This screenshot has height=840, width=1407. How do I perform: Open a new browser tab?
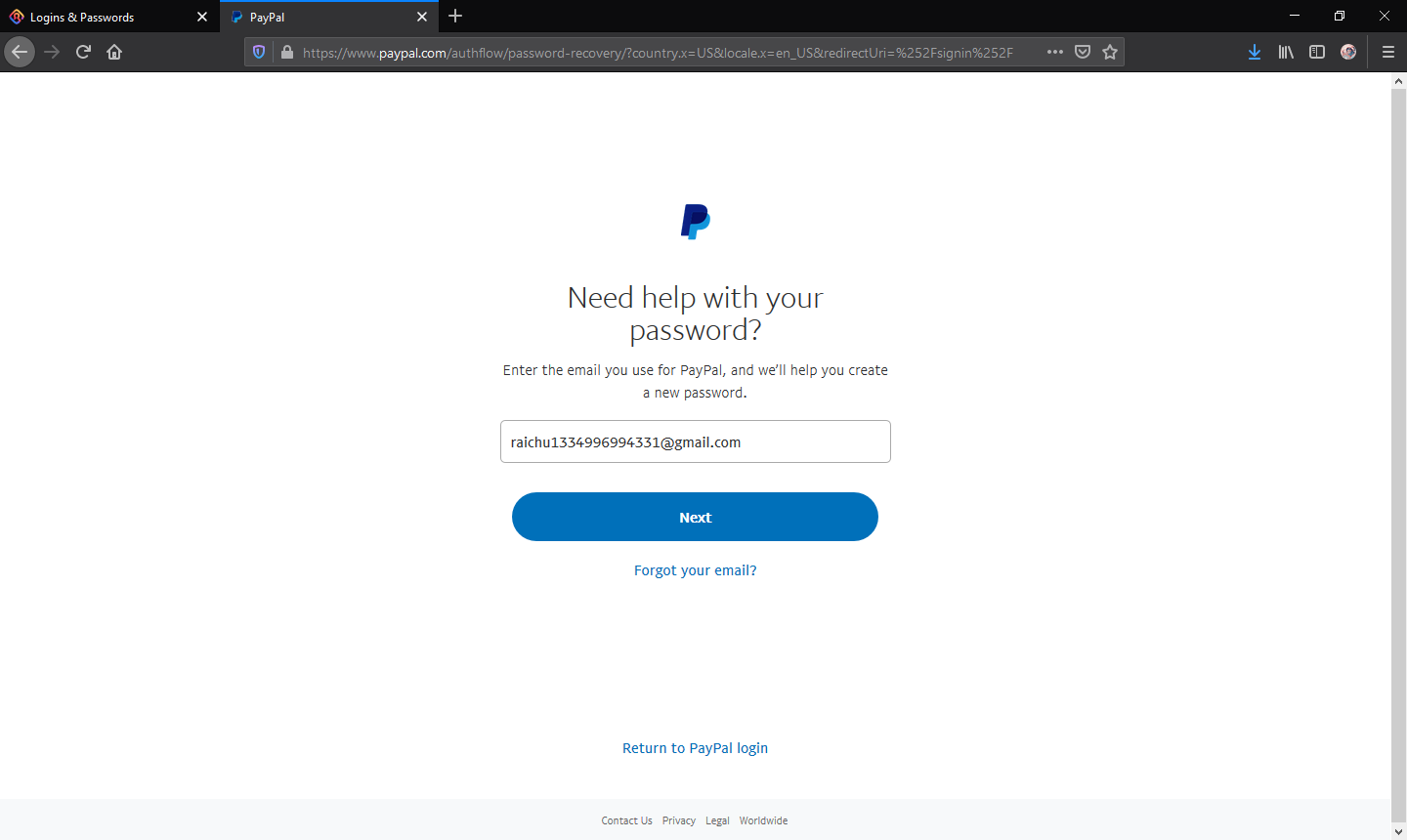(455, 17)
